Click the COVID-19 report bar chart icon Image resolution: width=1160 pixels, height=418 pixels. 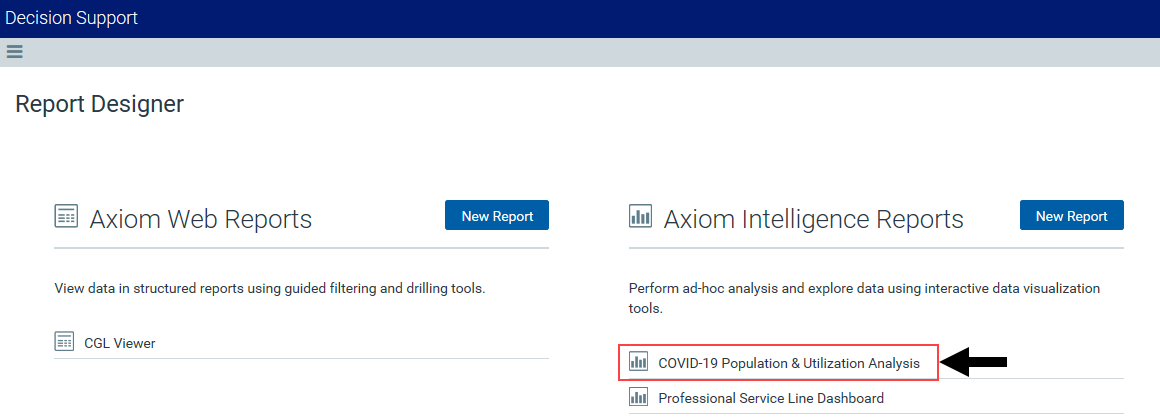pos(638,363)
